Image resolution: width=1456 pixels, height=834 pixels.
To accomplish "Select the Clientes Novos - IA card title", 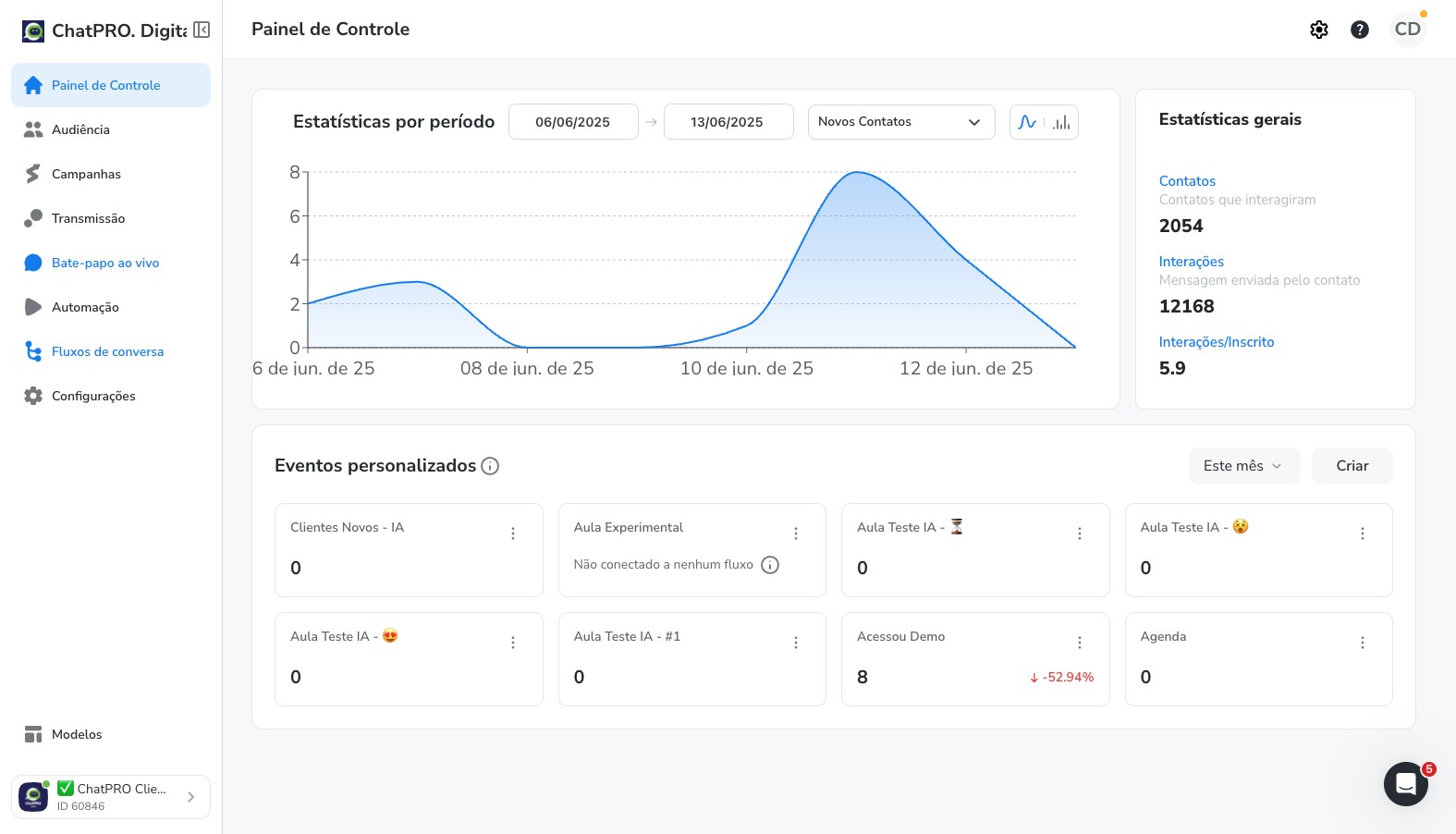I will click(x=347, y=527).
